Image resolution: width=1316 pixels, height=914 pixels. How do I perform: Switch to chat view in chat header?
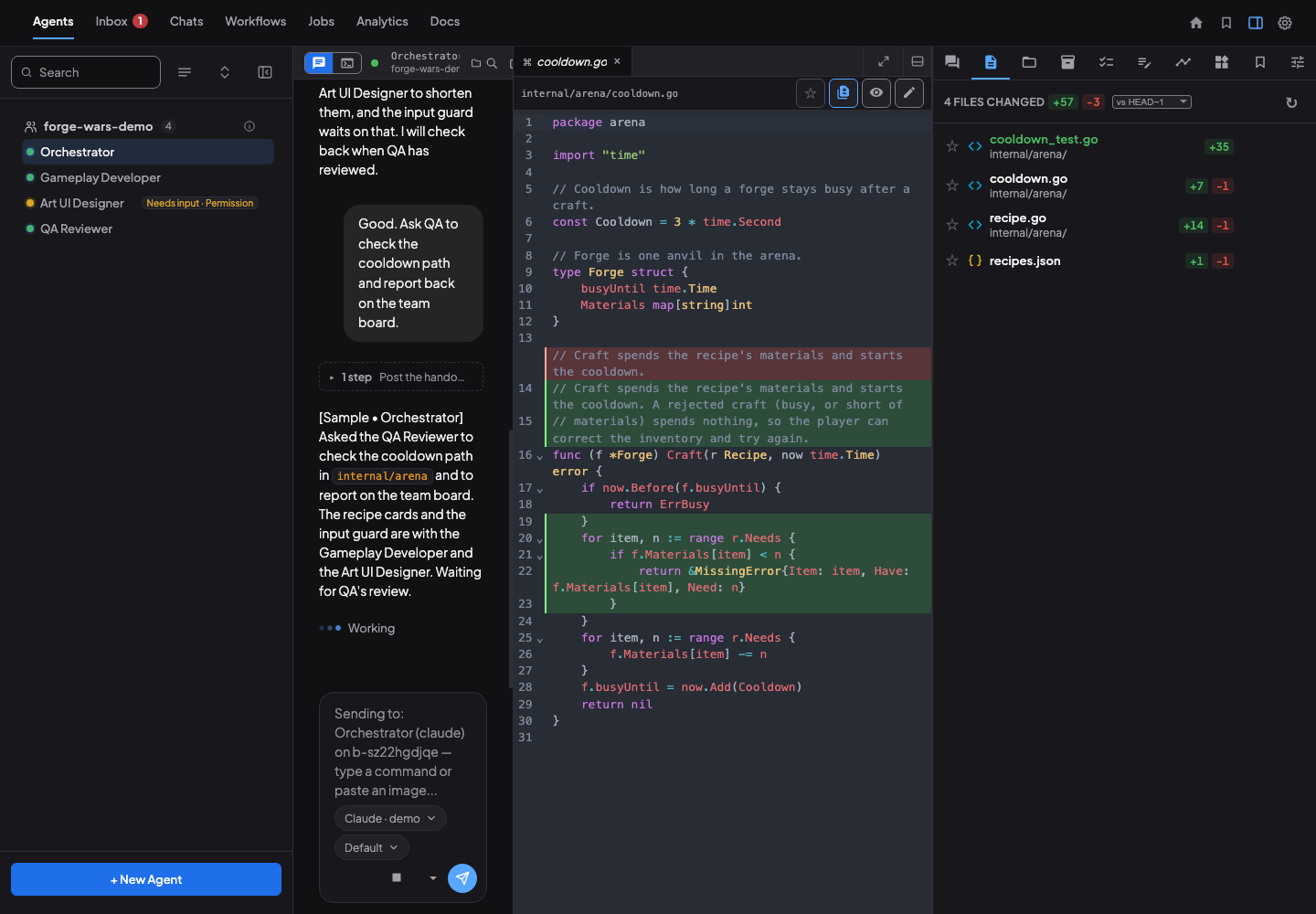pyautogui.click(x=319, y=63)
